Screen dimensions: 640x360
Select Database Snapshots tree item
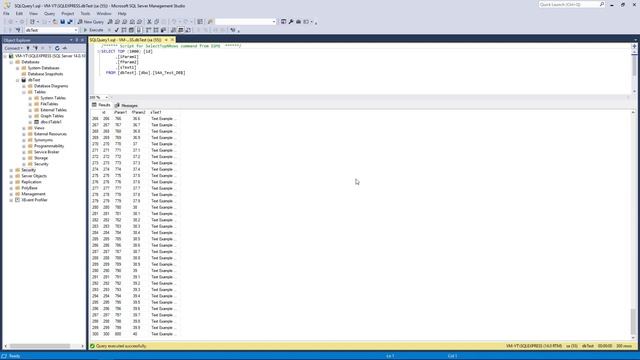[45, 74]
